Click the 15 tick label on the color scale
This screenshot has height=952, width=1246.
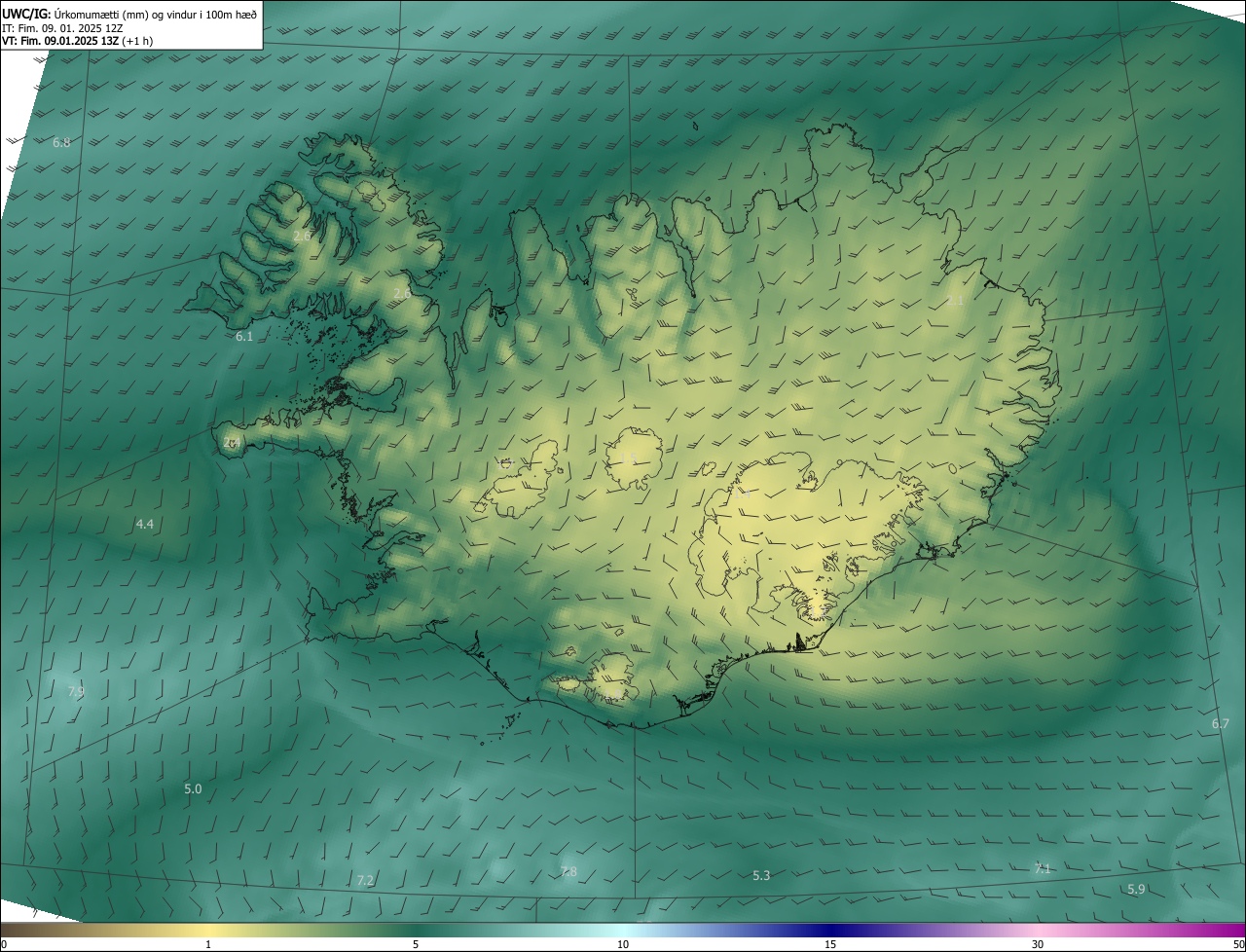[830, 945]
